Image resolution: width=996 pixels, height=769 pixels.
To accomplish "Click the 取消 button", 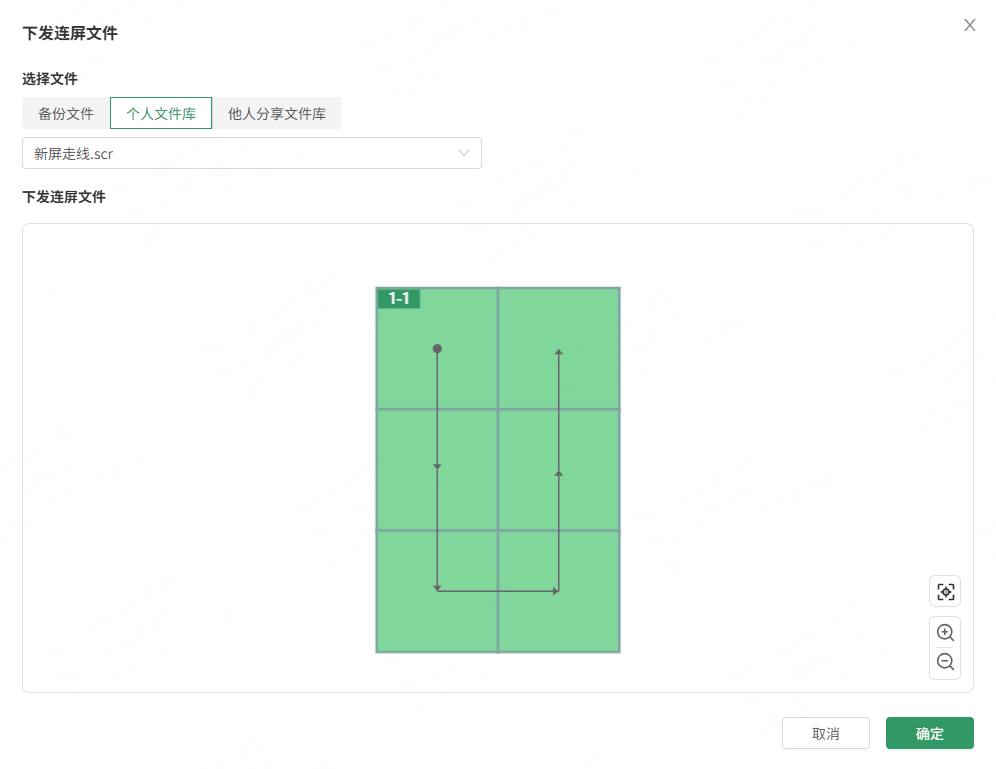I will [x=825, y=733].
